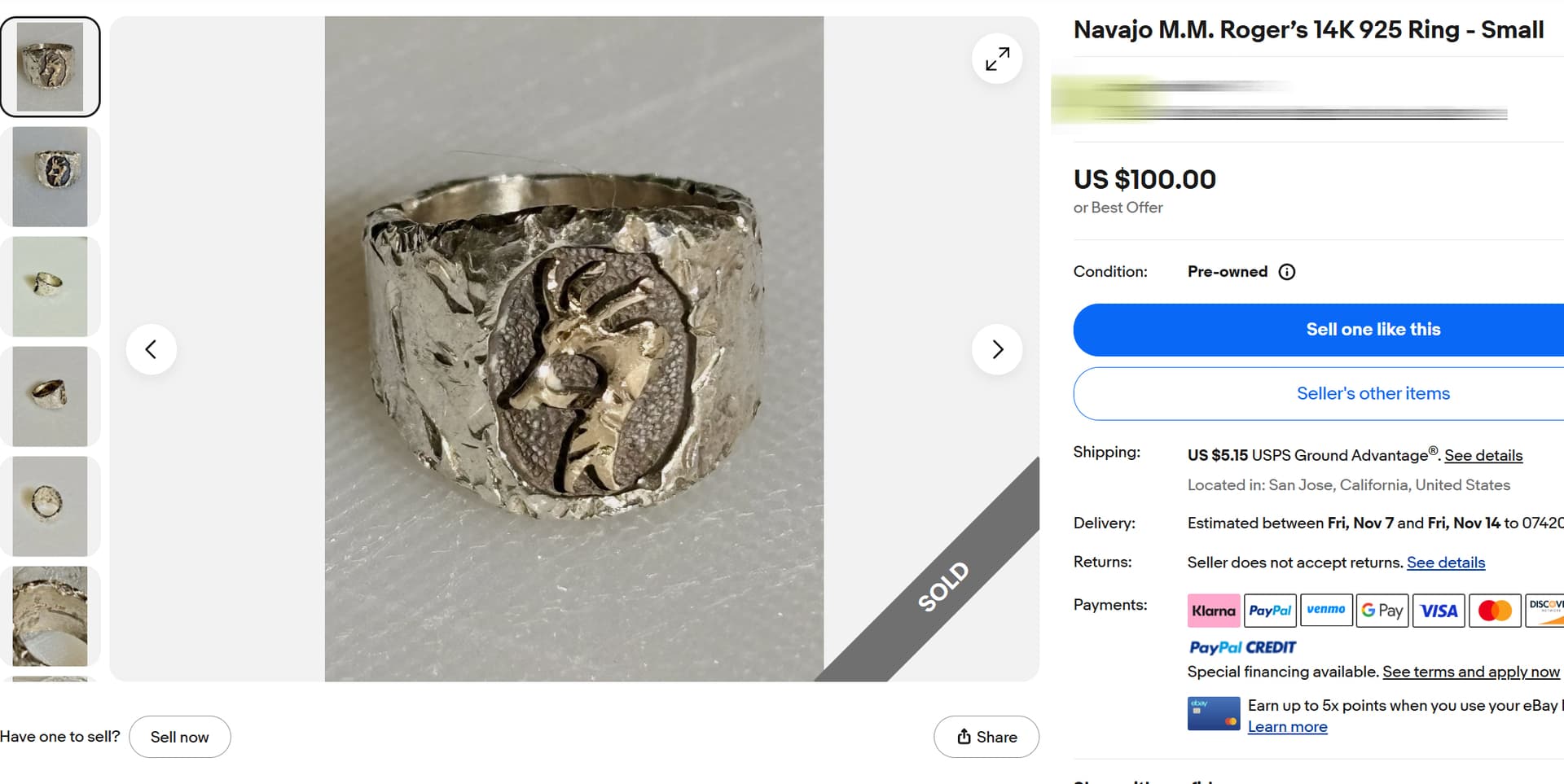1564x784 pixels.
Task: Select the sixth close-up ring thumbnail
Action: coord(51,616)
